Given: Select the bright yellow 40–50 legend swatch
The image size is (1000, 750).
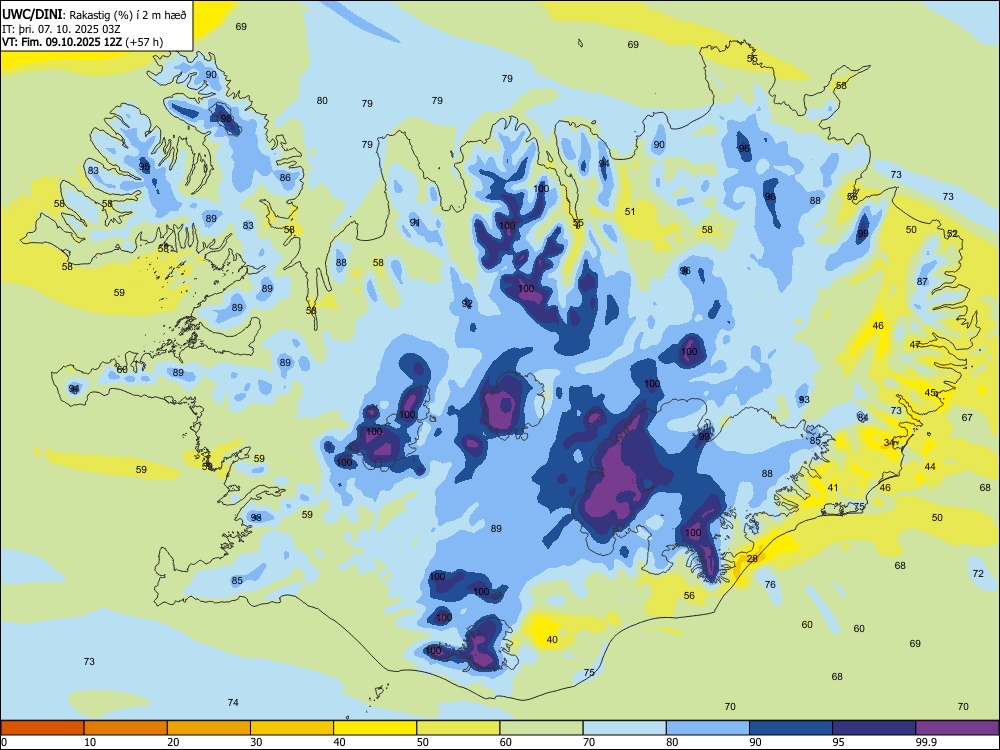Looking at the screenshot, I should tap(375, 728).
